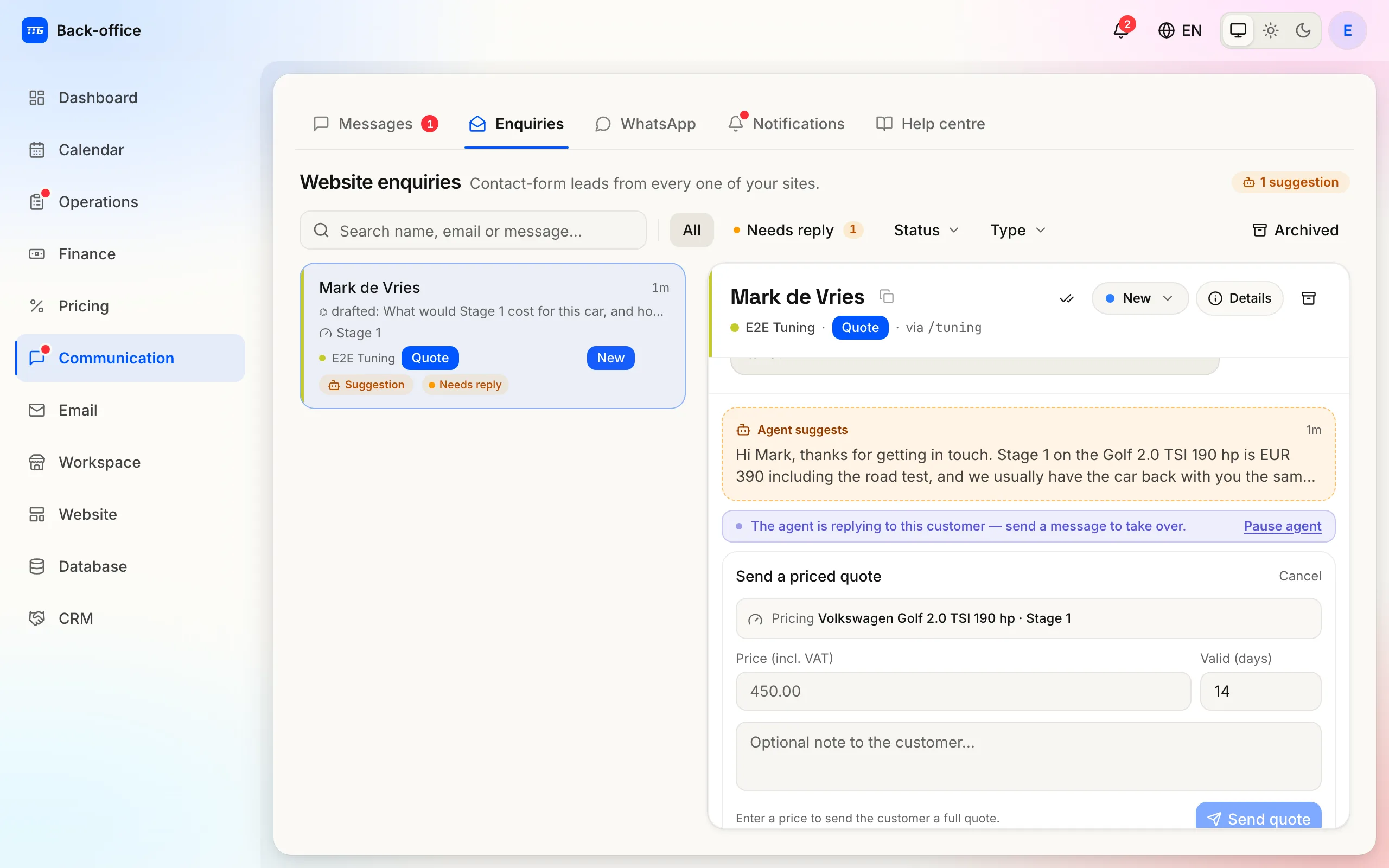
Task: Click the Back-office logo icon
Action: point(34,30)
